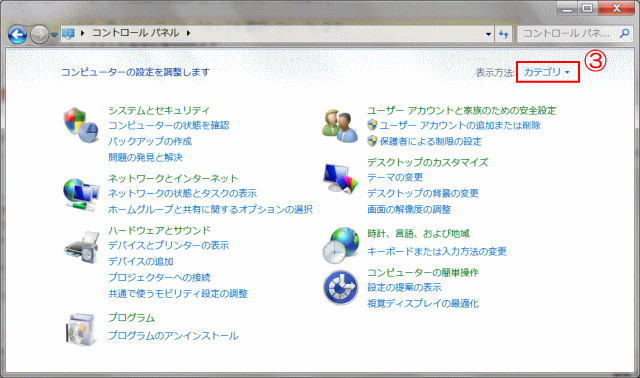The image size is (640, 378).
Task: Open ネットワークの状態とタスクの表示 link
Action: coord(182,193)
